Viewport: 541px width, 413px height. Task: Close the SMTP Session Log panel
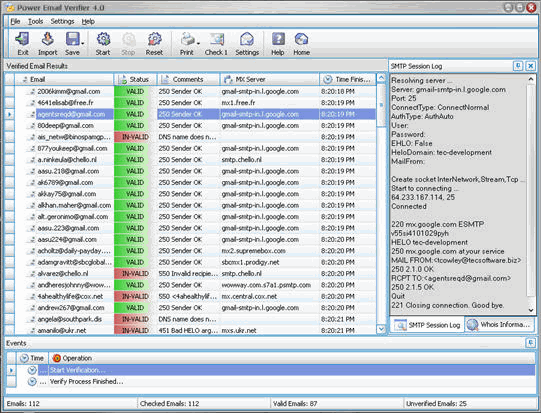(x=531, y=66)
